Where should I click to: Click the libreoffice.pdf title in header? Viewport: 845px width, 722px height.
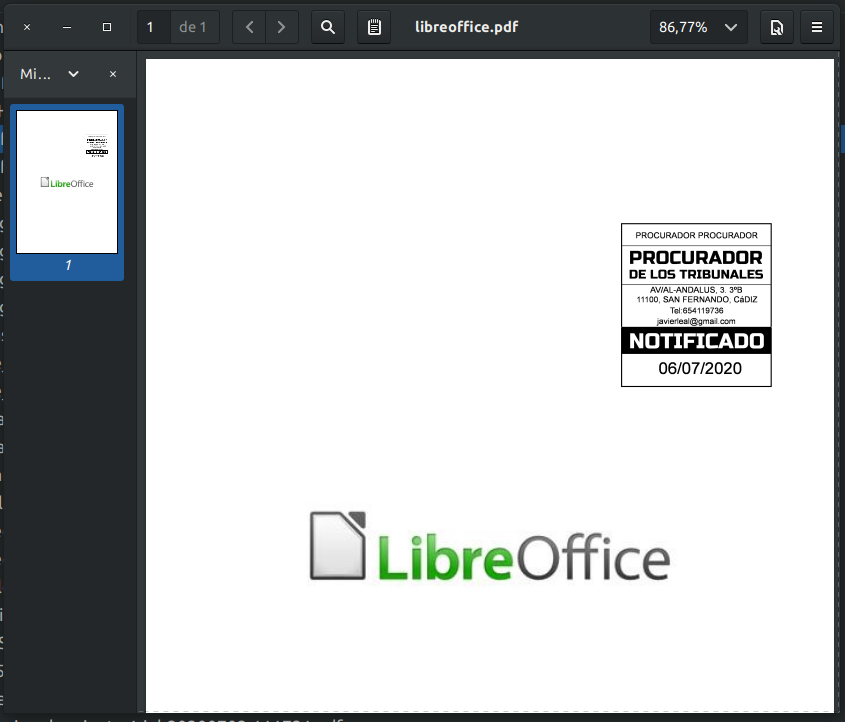(467, 27)
